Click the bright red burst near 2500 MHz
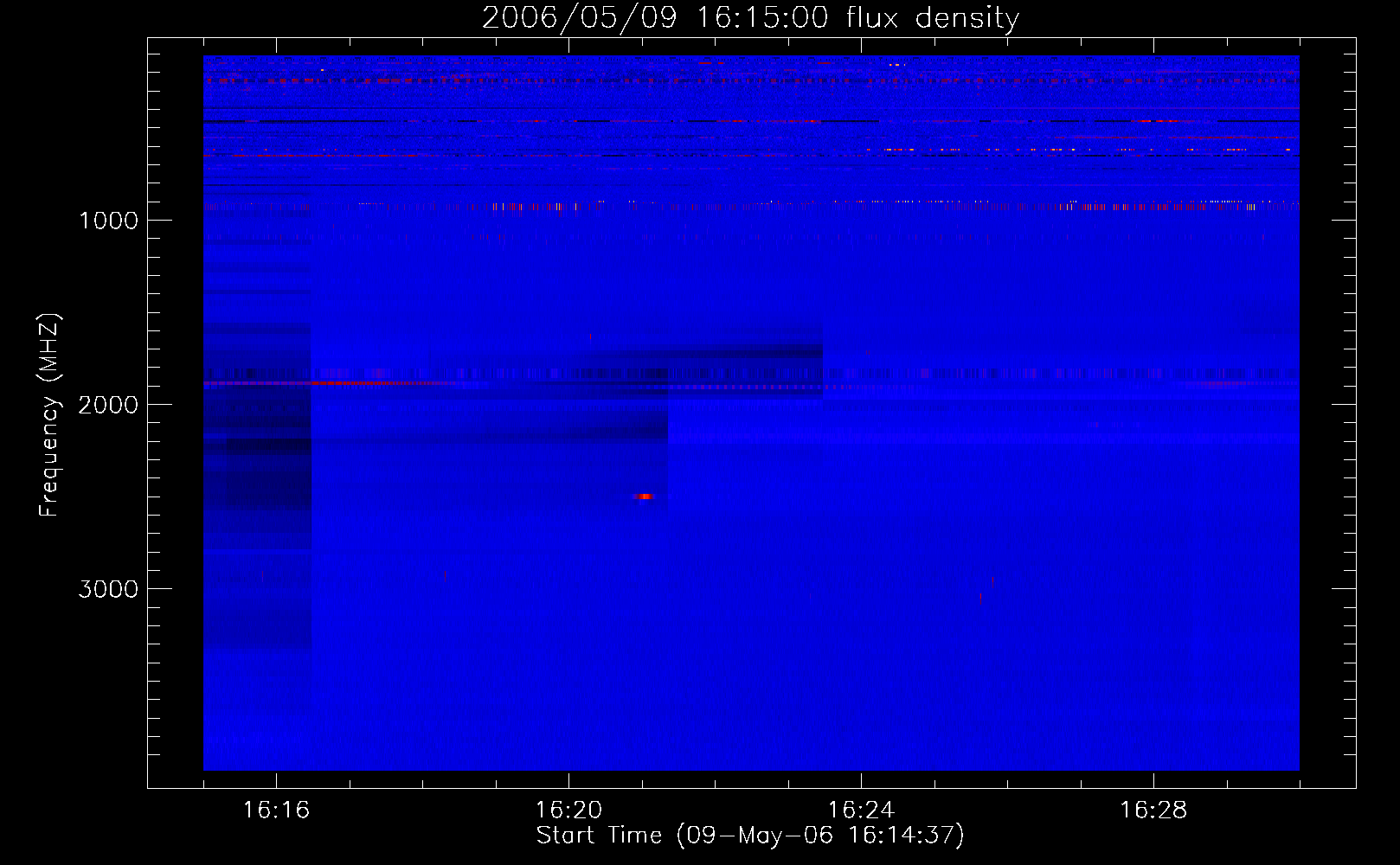The image size is (1400, 865). (x=643, y=497)
